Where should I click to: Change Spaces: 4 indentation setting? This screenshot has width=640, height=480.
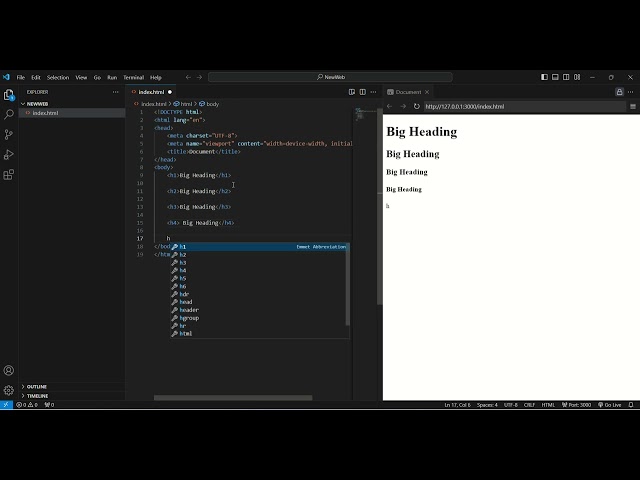tap(487, 405)
